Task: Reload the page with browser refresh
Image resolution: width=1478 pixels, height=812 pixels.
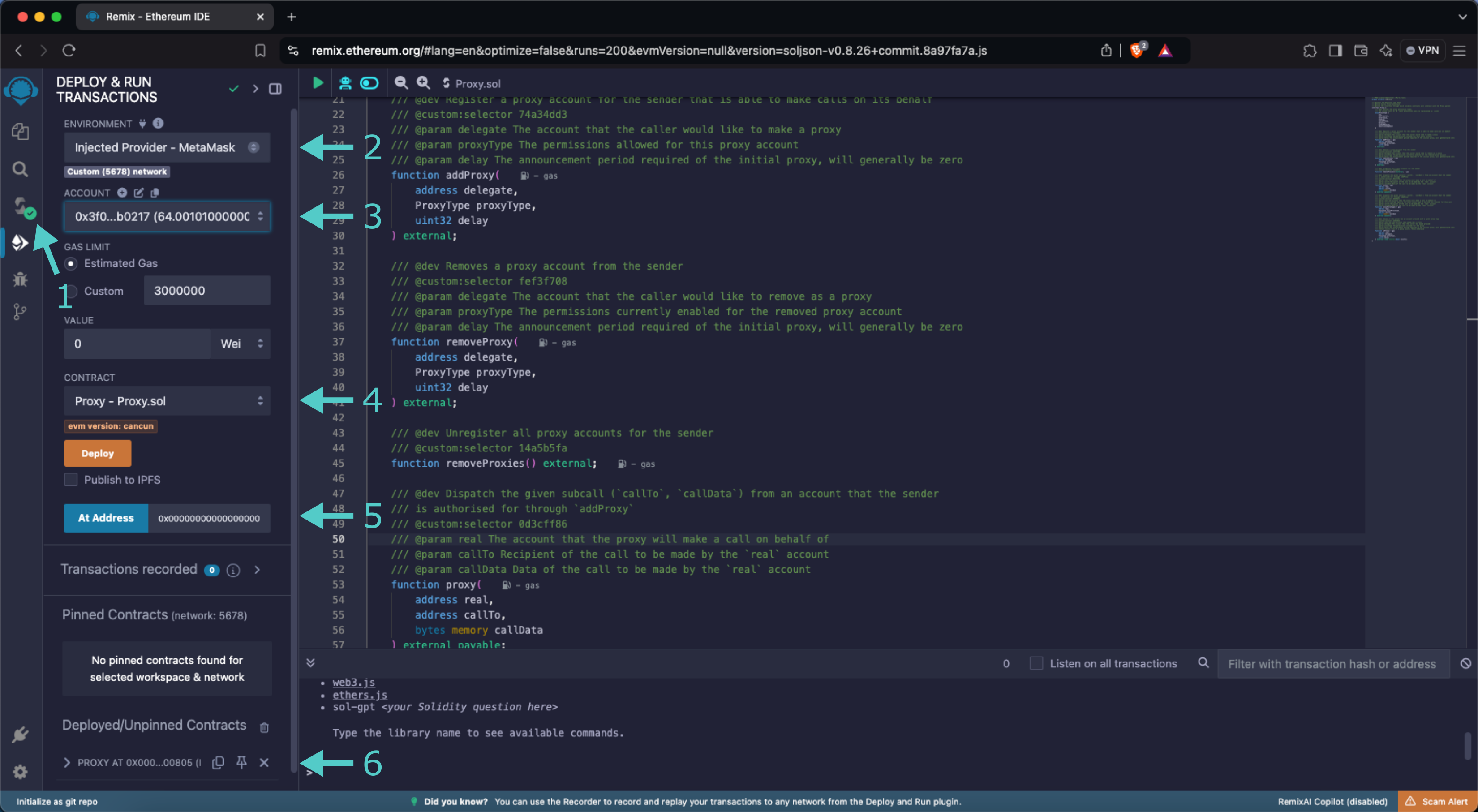Action: [69, 51]
